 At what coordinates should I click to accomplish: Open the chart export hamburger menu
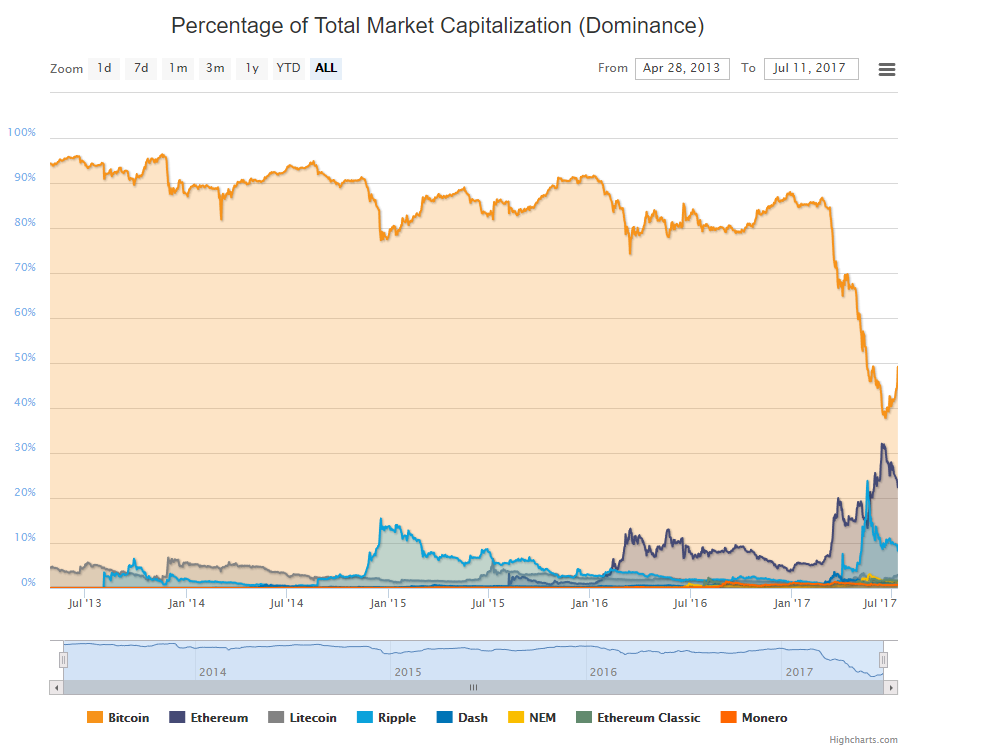(886, 68)
